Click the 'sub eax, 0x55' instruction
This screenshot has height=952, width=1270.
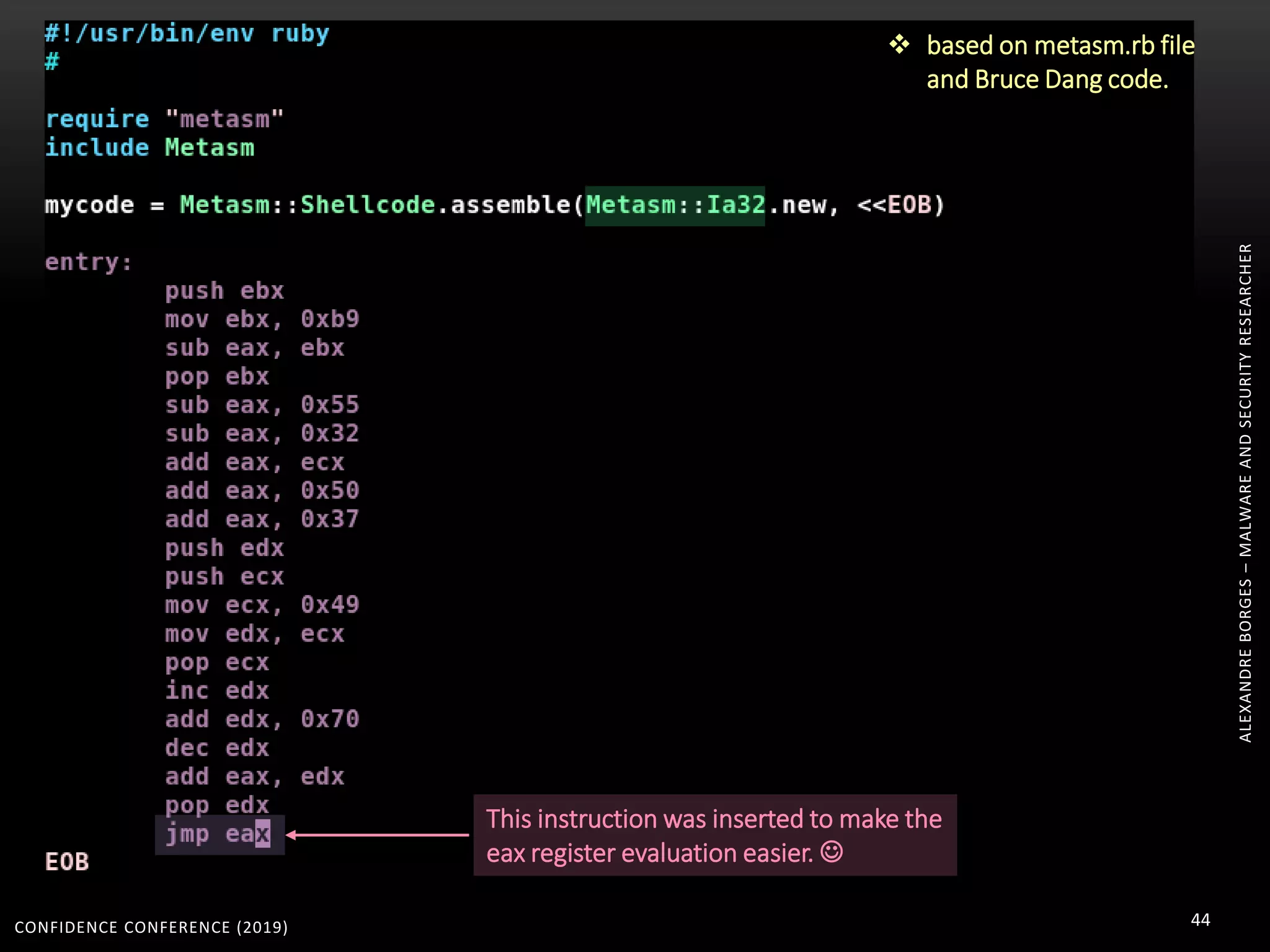click(262, 405)
